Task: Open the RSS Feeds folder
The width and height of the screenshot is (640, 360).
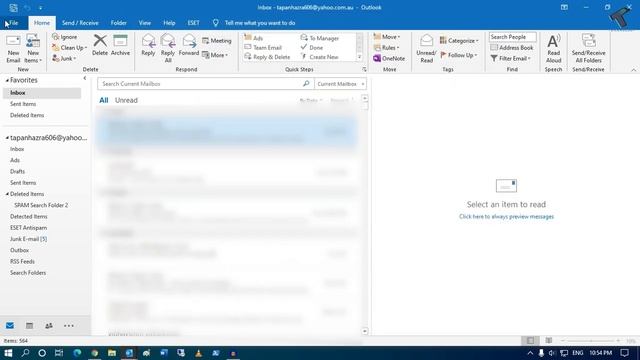Action: (x=22, y=261)
